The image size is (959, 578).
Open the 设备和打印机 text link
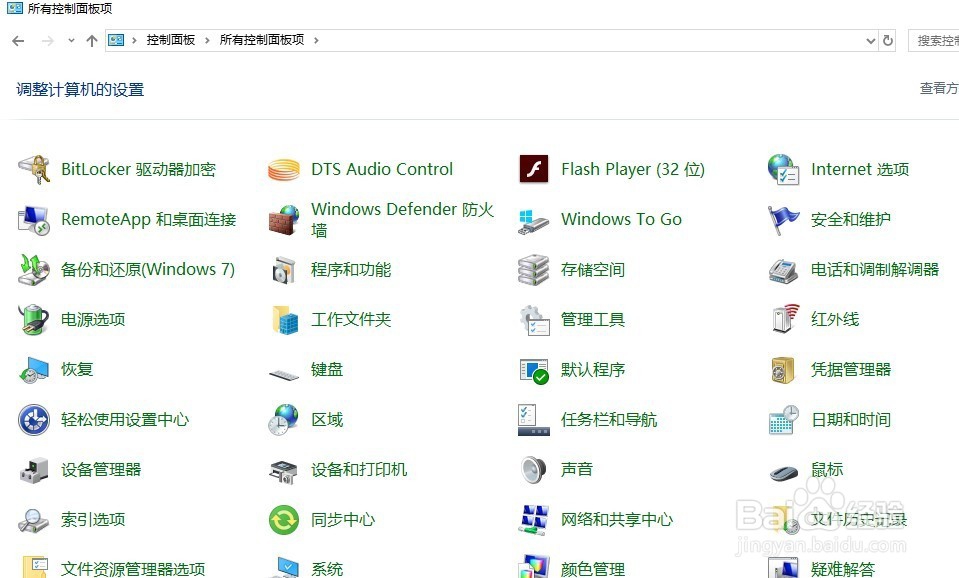click(x=359, y=470)
